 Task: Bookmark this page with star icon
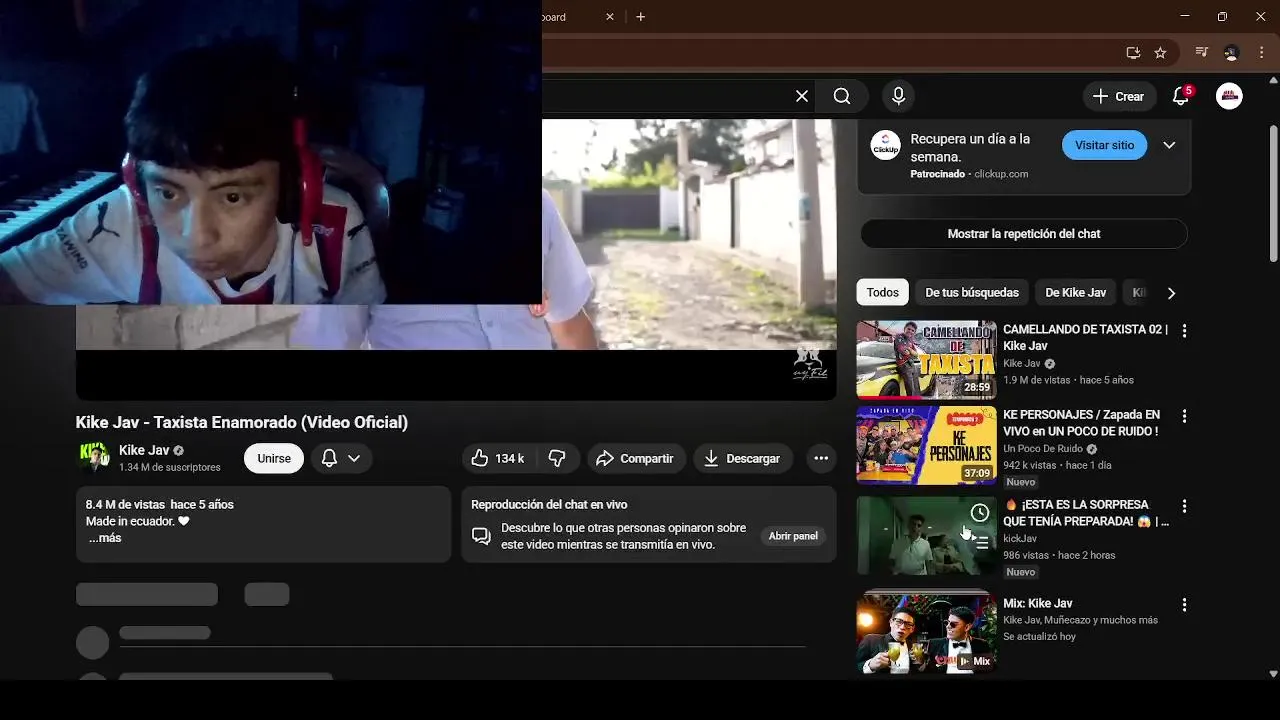pos(1160,53)
